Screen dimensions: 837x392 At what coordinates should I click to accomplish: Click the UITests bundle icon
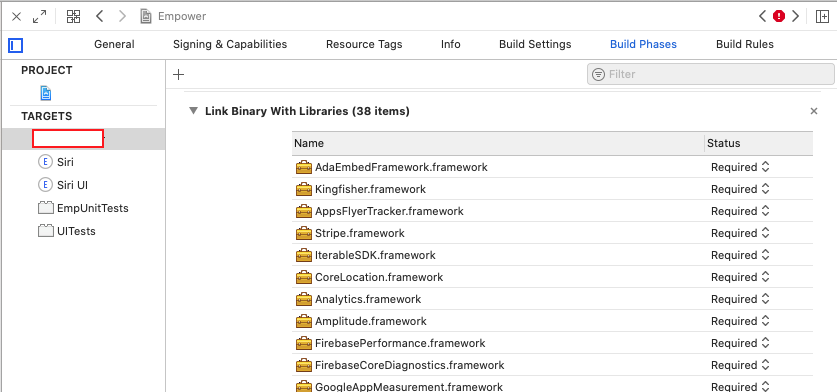46,231
